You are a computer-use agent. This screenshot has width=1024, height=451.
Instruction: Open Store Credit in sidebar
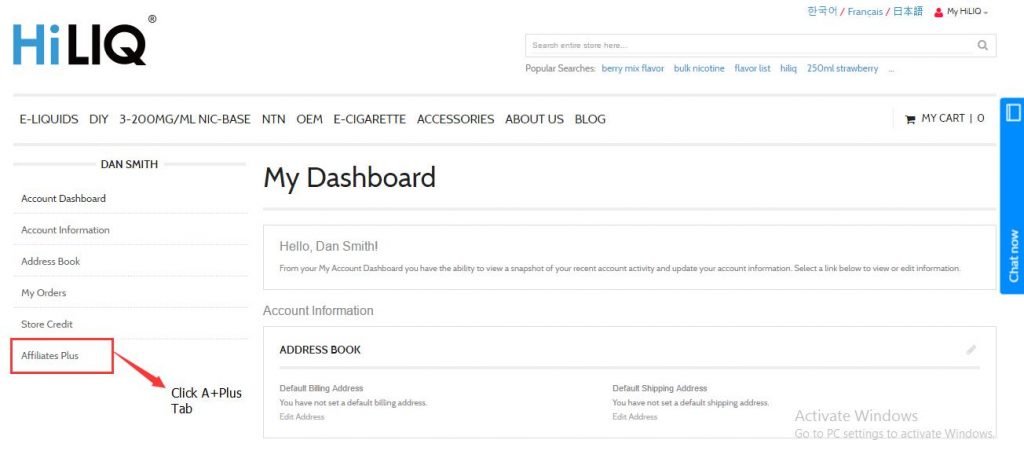pyautogui.click(x=47, y=324)
